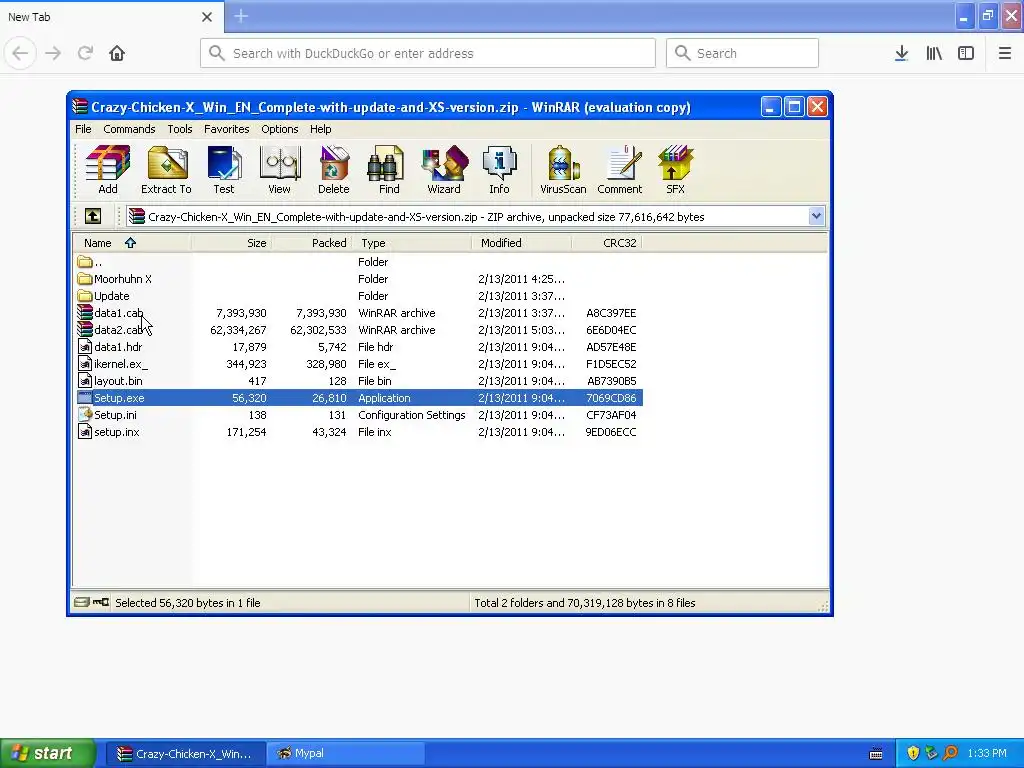This screenshot has height=768, width=1024.
Task: Select Setup.ini file
Action: [x=358, y=415]
